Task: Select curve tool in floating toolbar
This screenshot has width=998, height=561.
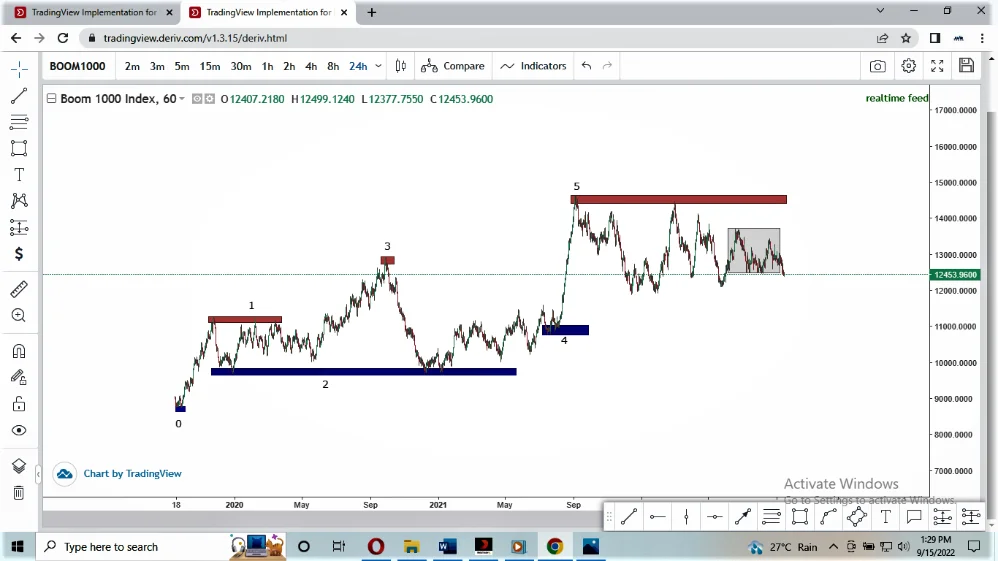Action: 829,517
